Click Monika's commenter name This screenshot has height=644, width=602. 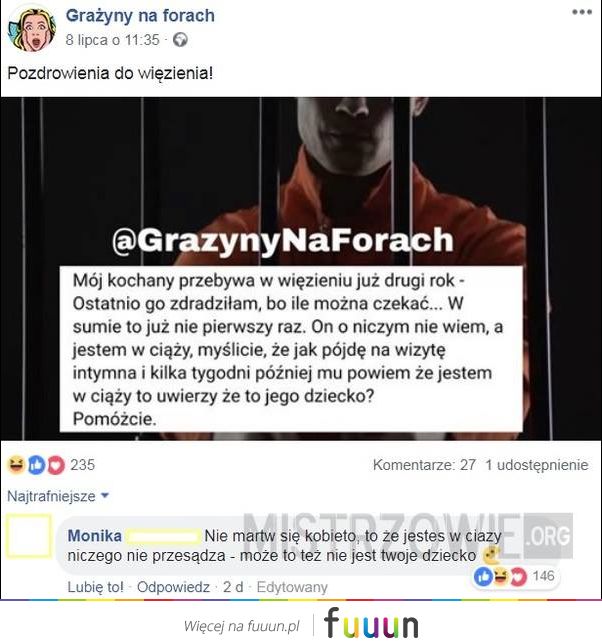pos(94,536)
